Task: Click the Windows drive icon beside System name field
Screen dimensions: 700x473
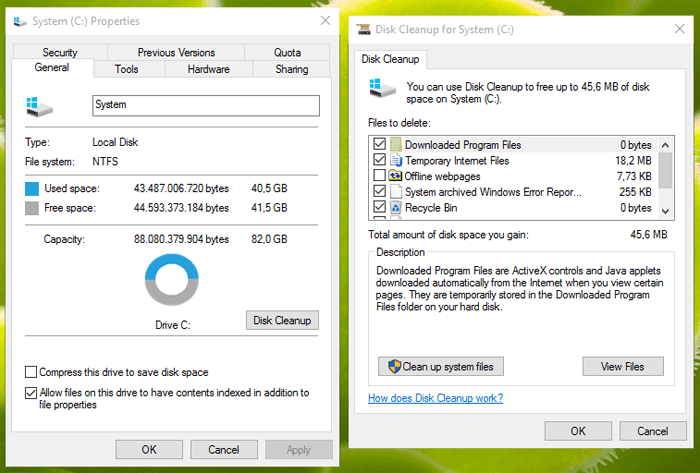Action: tap(39, 107)
